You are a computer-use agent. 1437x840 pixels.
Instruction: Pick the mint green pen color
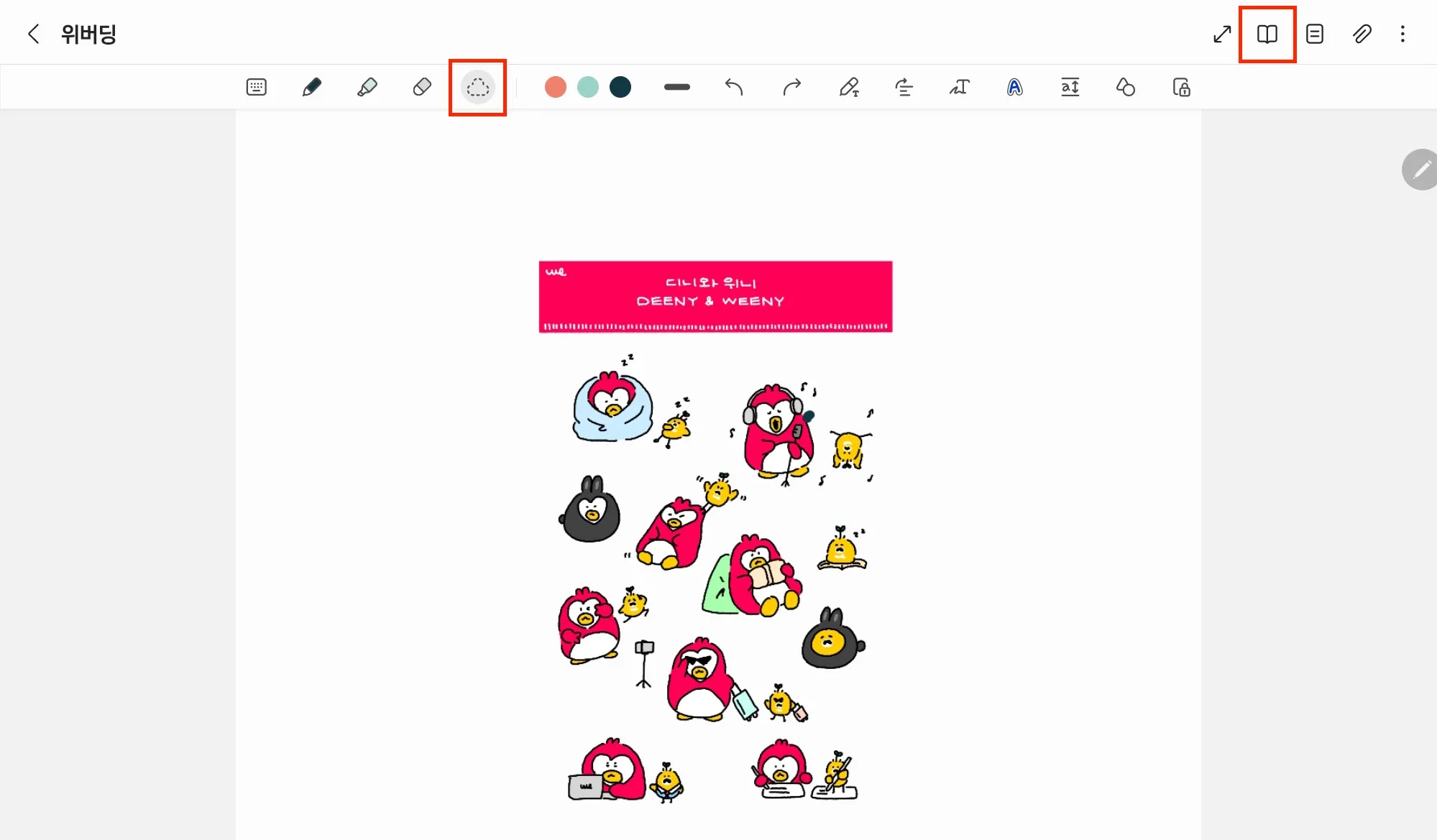587,87
